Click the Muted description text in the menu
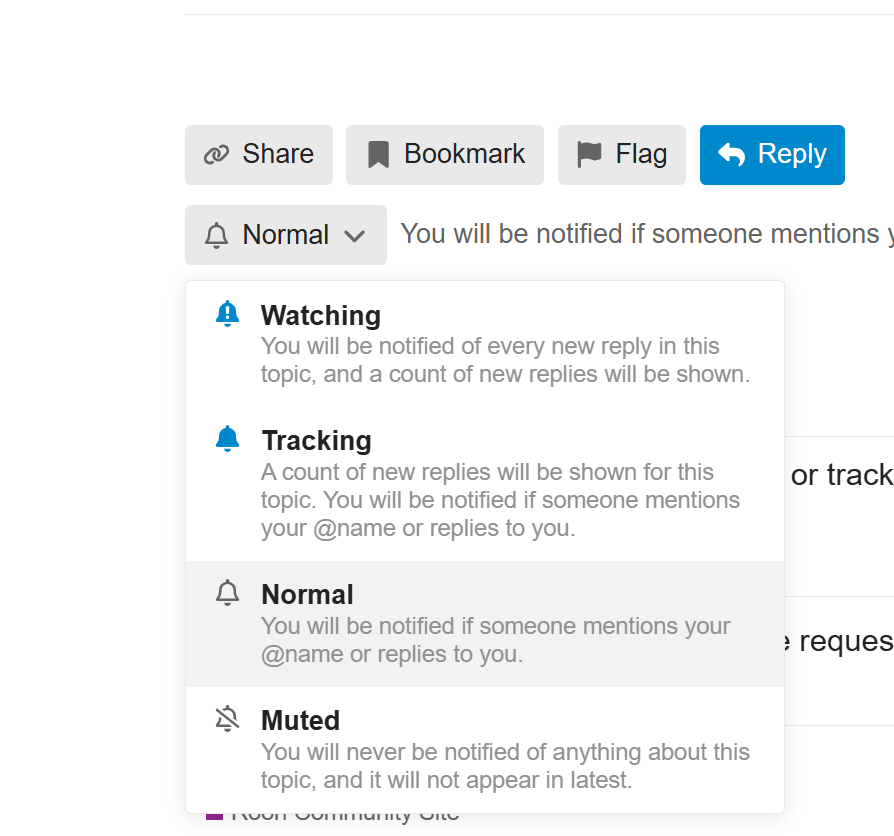This screenshot has width=894, height=836. click(505, 766)
